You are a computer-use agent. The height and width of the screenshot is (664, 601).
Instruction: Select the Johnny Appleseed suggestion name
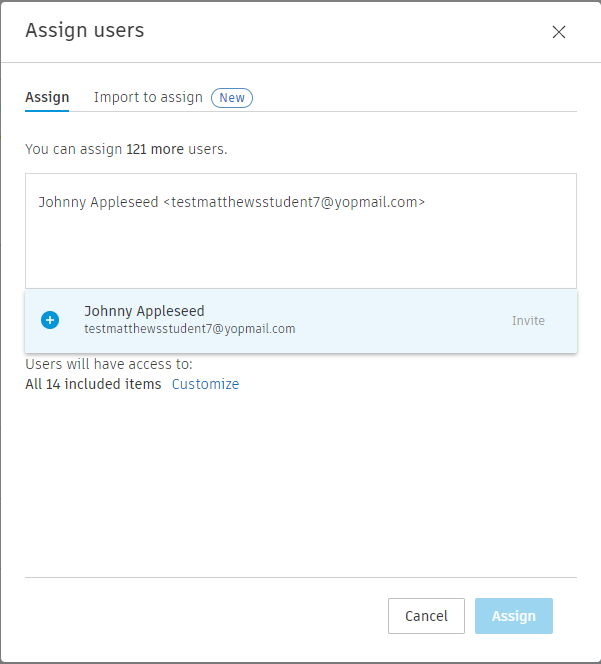pyautogui.click(x=144, y=311)
